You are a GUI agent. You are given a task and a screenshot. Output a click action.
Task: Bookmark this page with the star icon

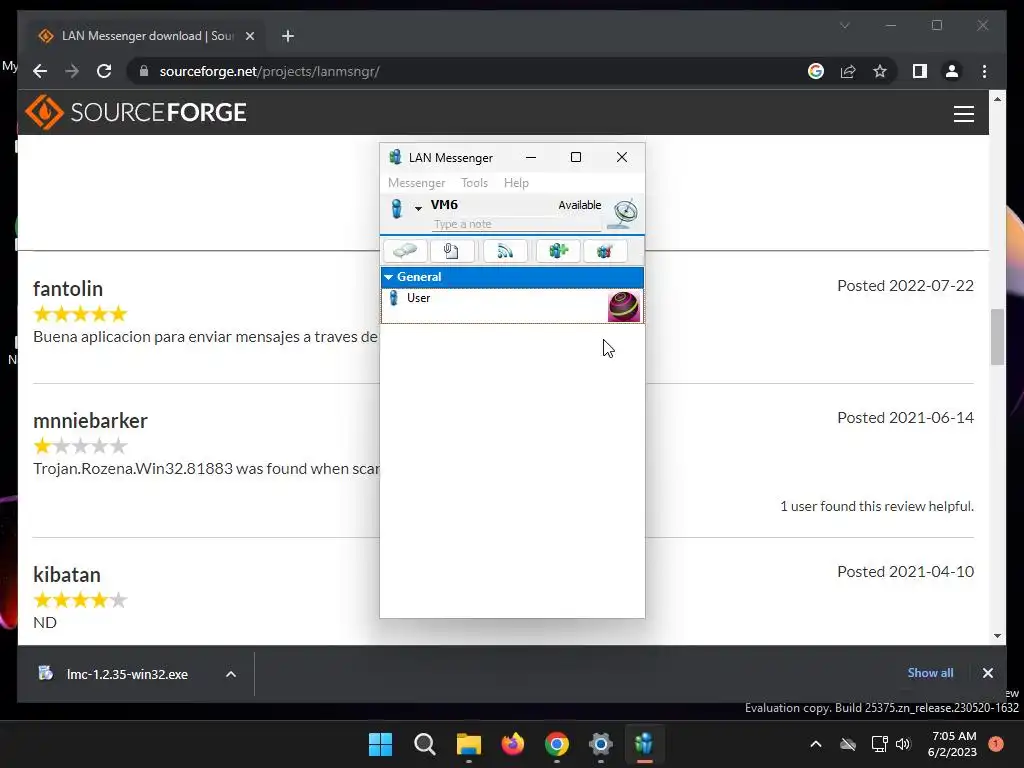880,71
